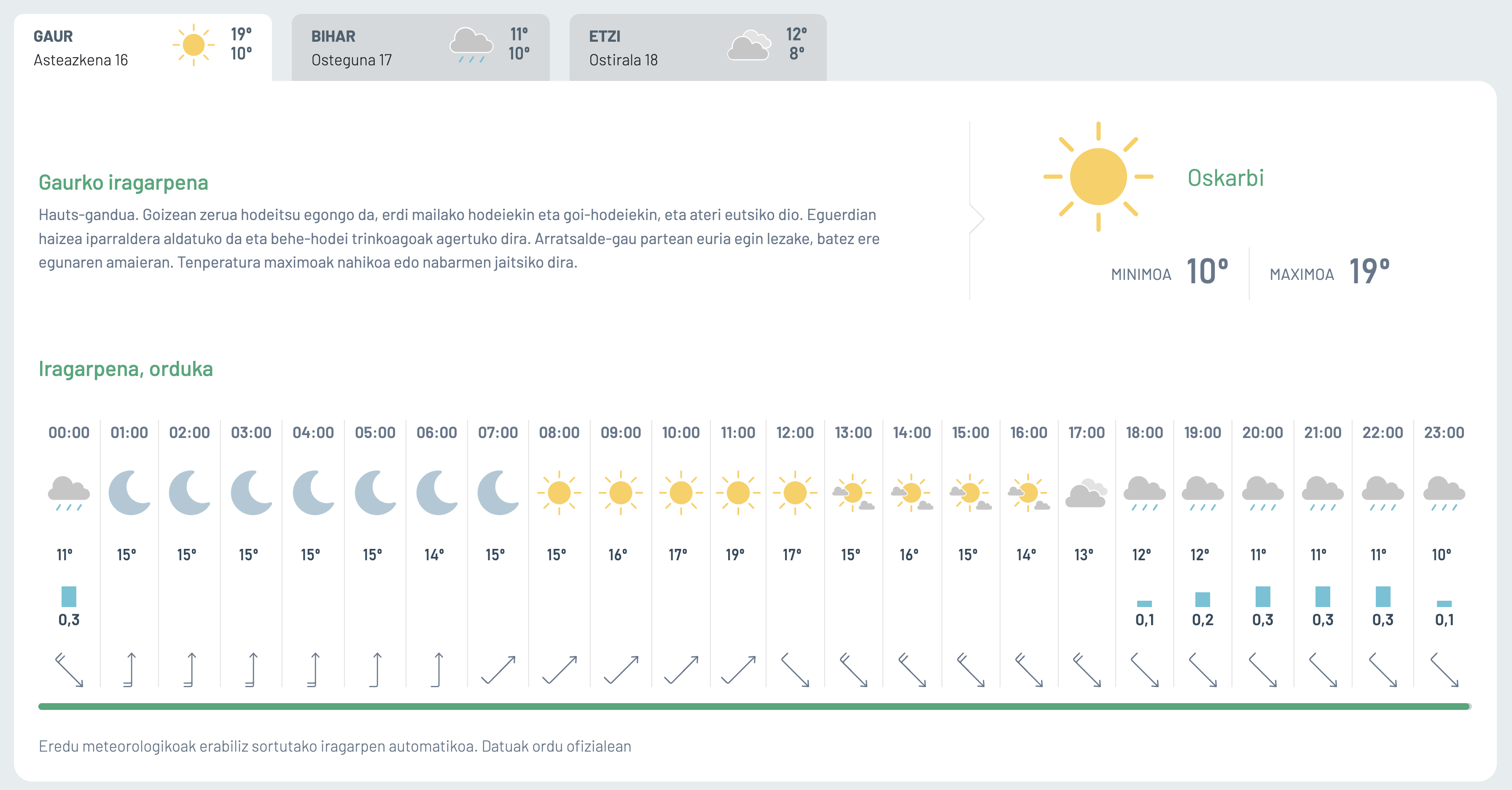This screenshot has width=1512, height=790.
Task: Click the MINIMOA 10° value
Action: (1208, 271)
